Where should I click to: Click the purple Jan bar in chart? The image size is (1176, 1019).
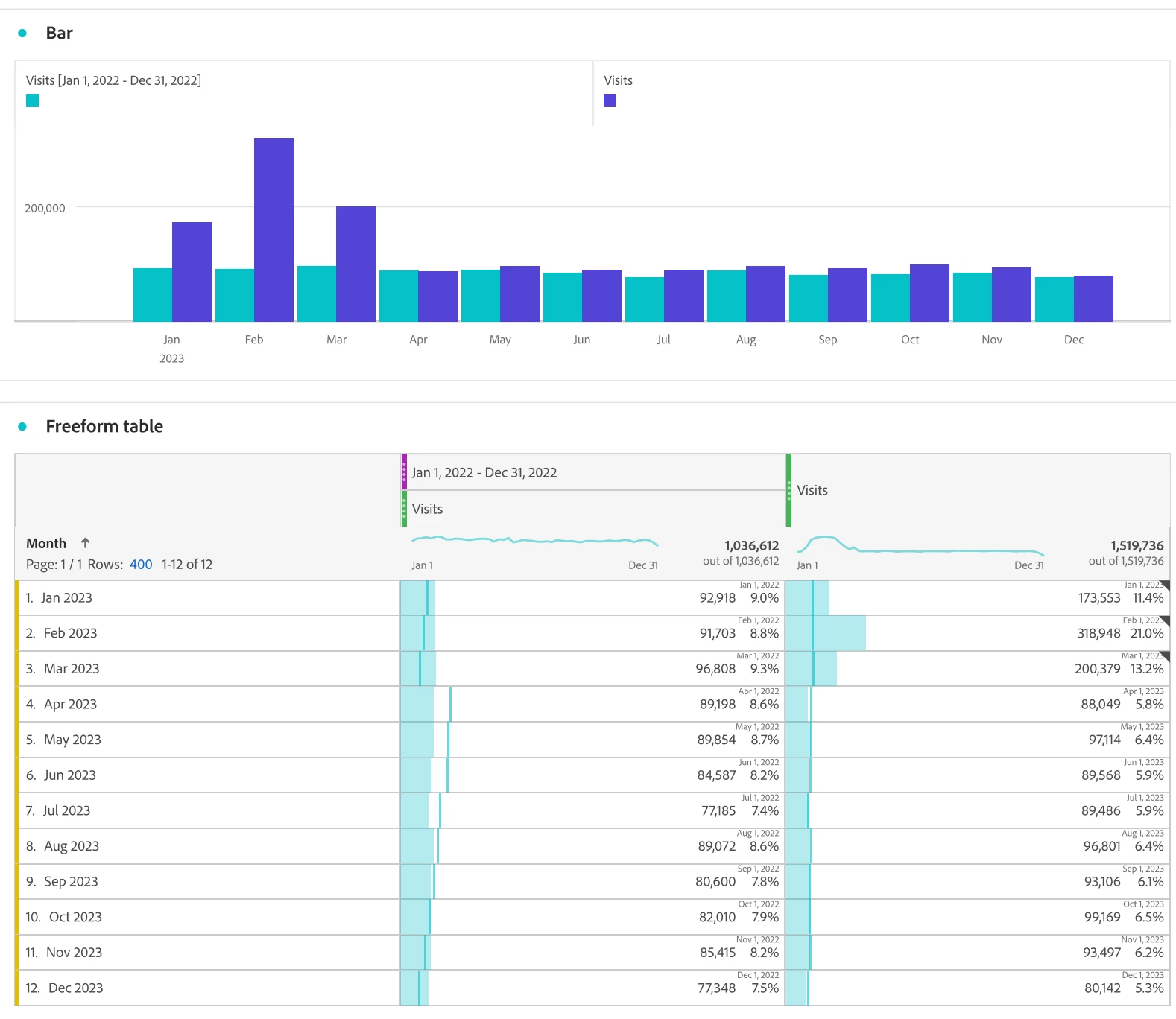click(192, 272)
